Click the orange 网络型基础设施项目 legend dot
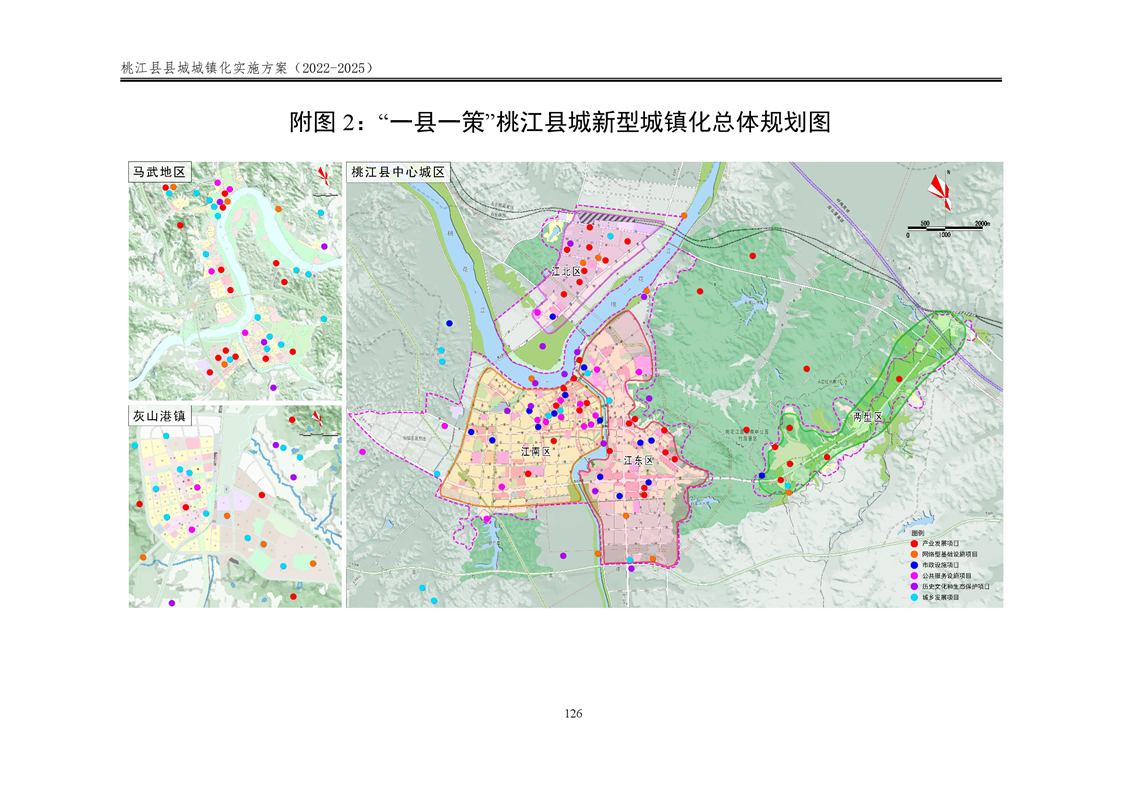This screenshot has width=1122, height=793. [x=914, y=553]
